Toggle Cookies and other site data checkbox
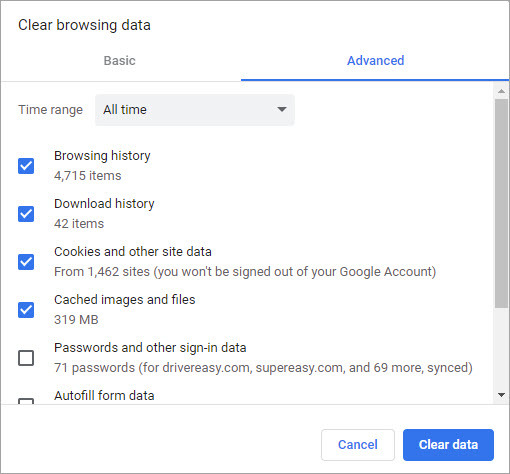510x474 pixels. 26,262
